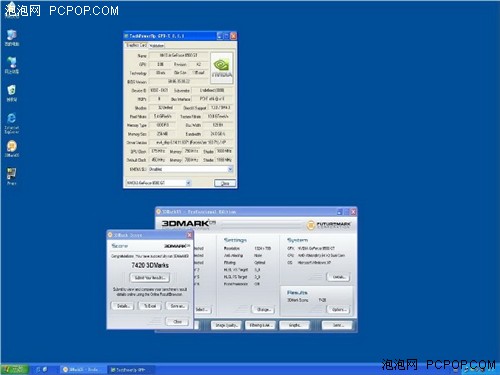Switch to the 3DMark05 taskbar button

(x=83, y=369)
